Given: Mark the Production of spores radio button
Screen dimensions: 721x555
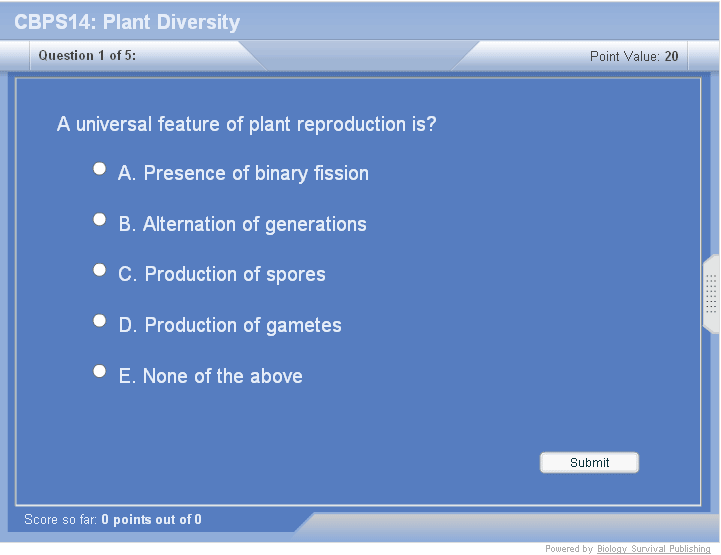Looking at the screenshot, I should click(99, 270).
